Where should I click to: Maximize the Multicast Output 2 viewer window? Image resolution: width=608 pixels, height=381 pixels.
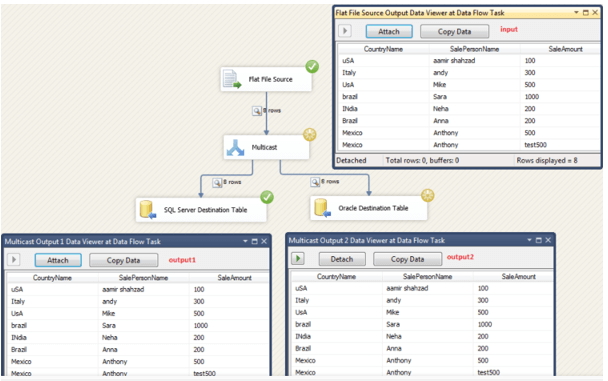coord(539,240)
